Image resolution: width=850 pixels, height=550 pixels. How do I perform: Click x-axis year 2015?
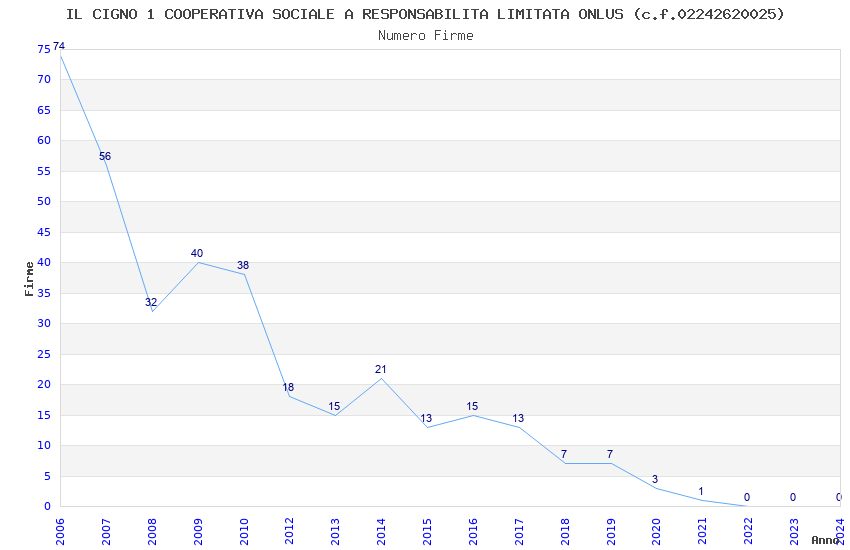427,531
